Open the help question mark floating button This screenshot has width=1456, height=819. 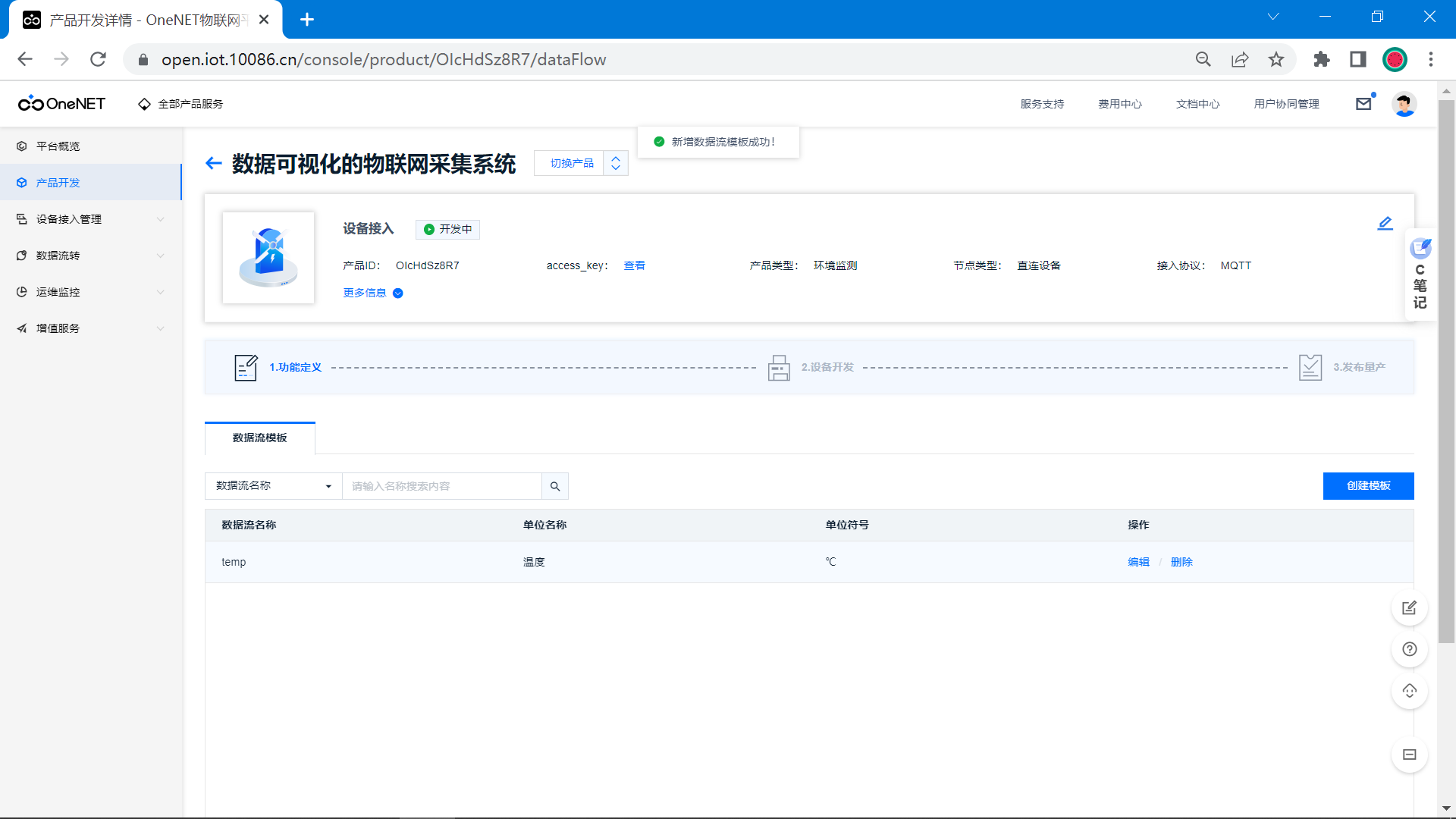[1409, 649]
